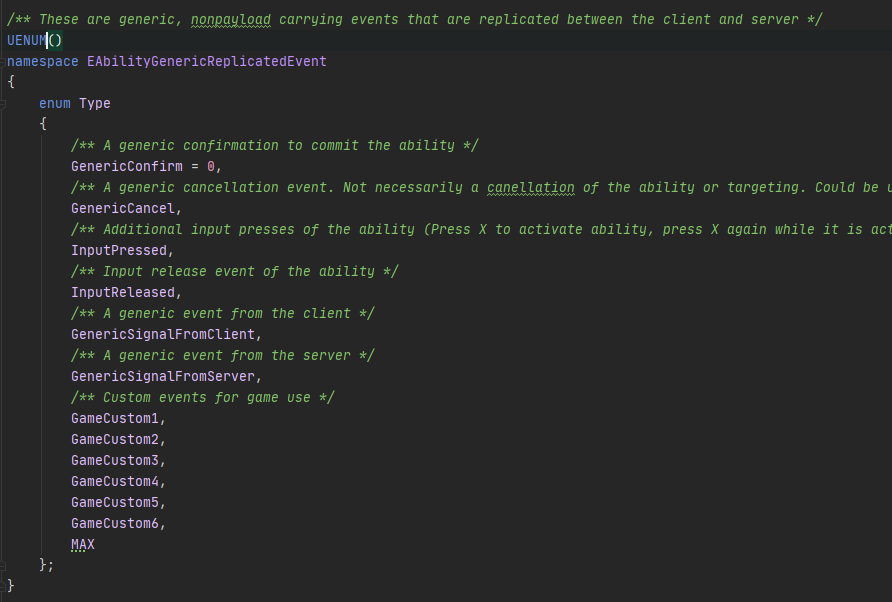Click the Custom events for game use comment
The height and width of the screenshot is (602, 892).
tap(203, 398)
